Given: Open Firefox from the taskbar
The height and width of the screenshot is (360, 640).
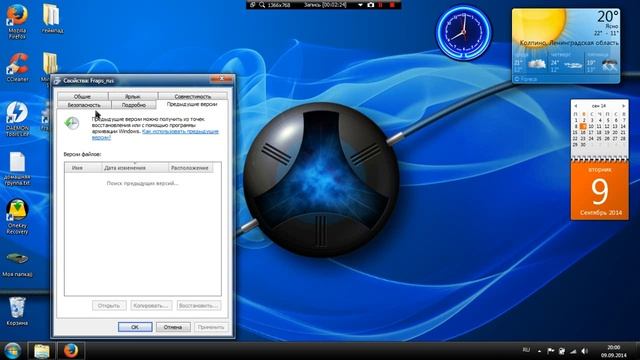Looking at the screenshot, I should tap(71, 351).
